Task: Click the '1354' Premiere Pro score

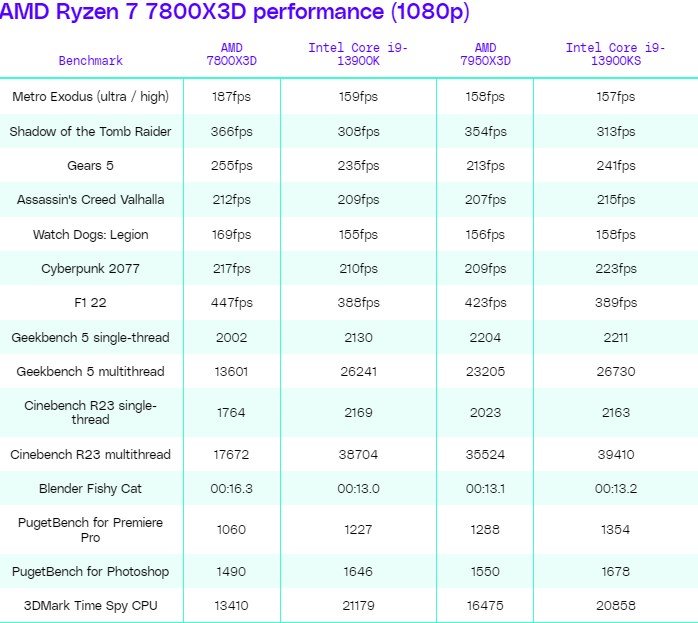Action: tap(616, 530)
